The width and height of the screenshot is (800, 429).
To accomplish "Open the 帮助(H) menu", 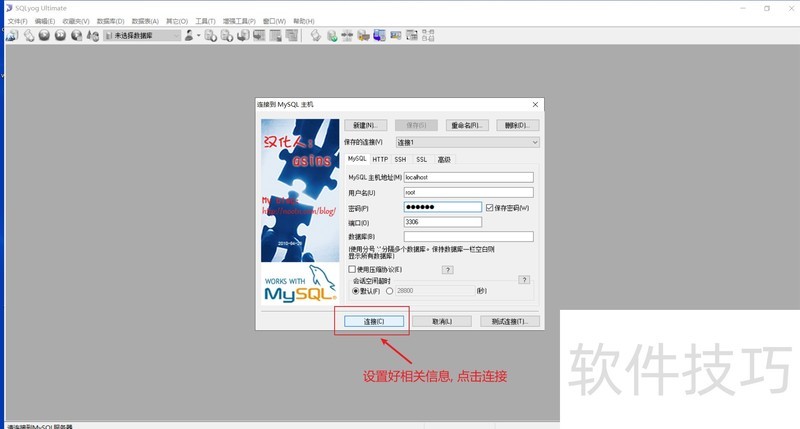I will pos(304,21).
